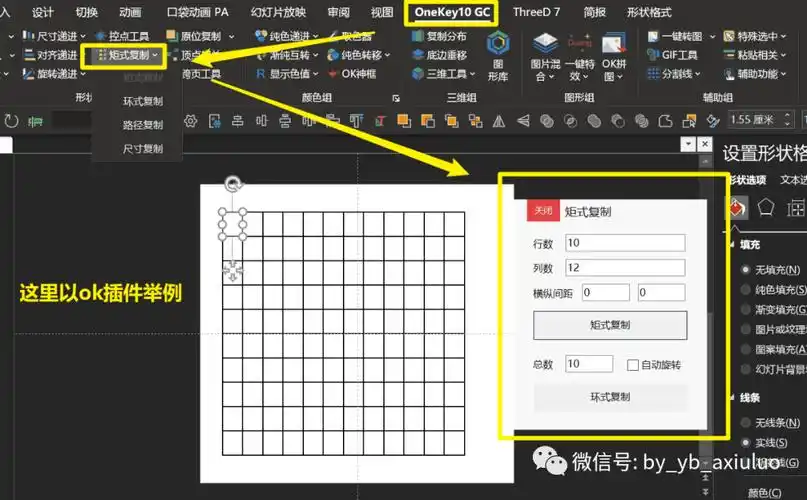This screenshot has width=807, height=500.
Task: Collapse the 线条 line section
Action: [732, 398]
